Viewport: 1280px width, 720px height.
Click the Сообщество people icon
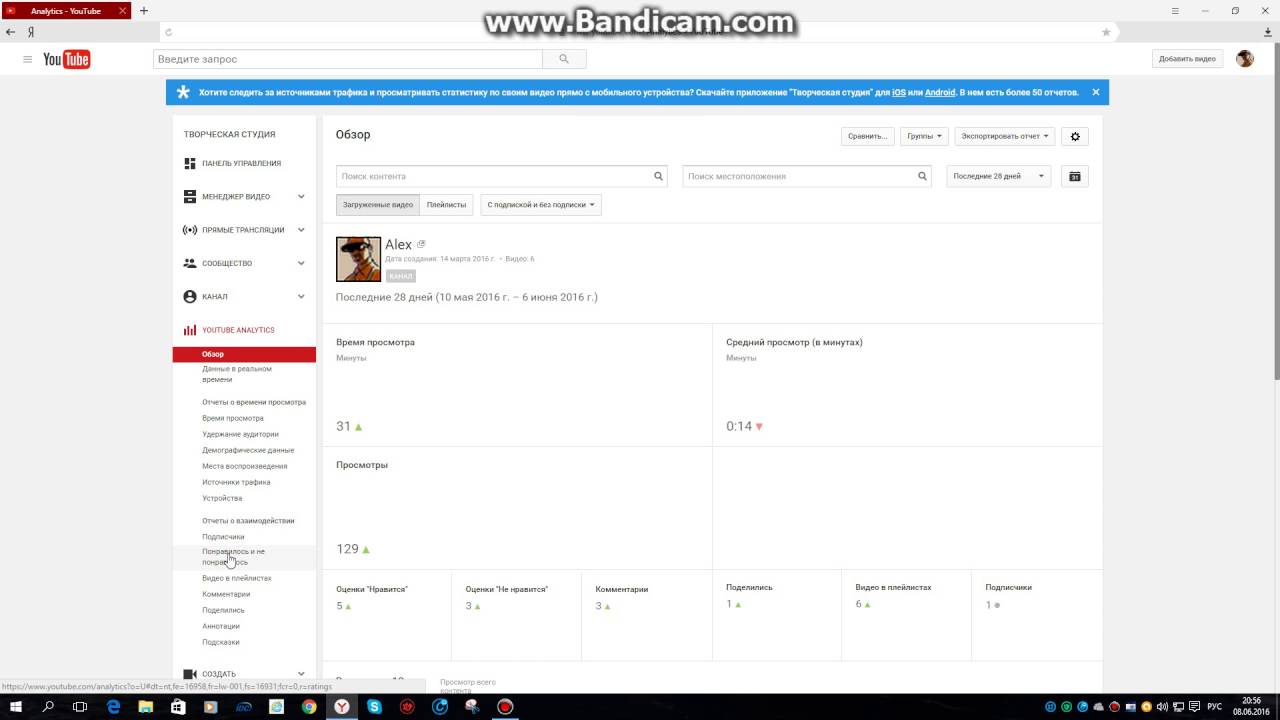[190, 263]
